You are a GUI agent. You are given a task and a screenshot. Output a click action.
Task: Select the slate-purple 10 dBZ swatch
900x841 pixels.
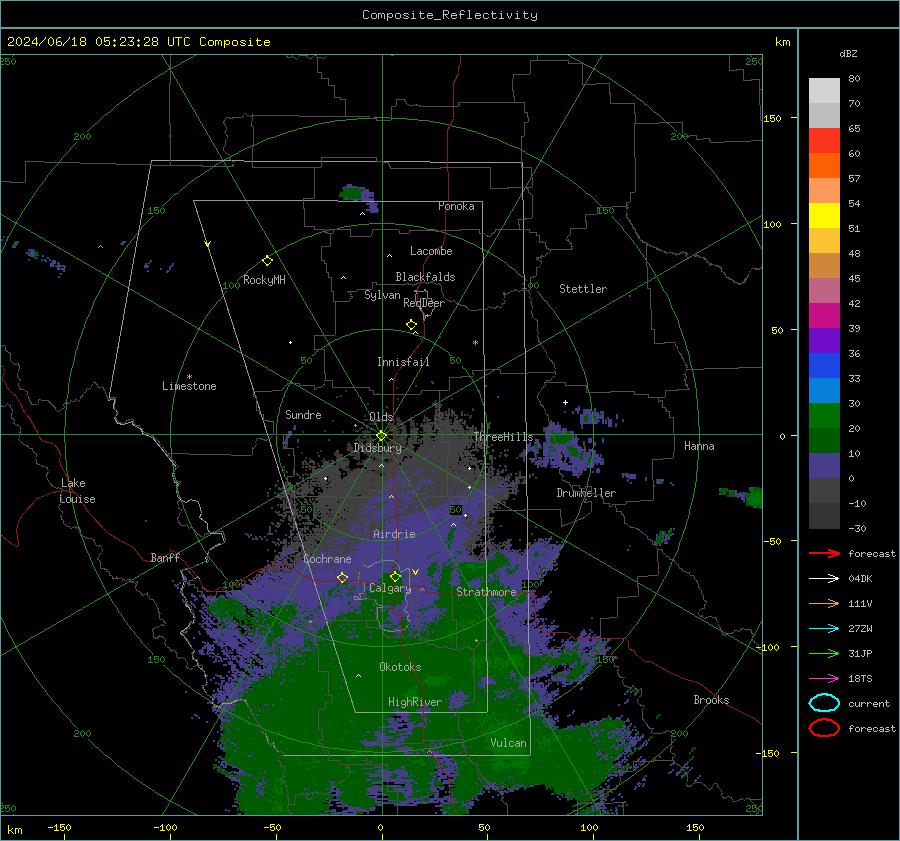(x=824, y=466)
